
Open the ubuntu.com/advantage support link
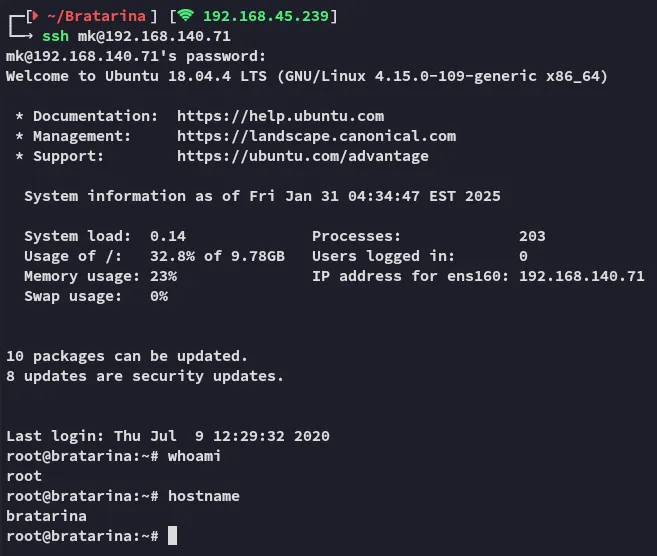pos(302,156)
